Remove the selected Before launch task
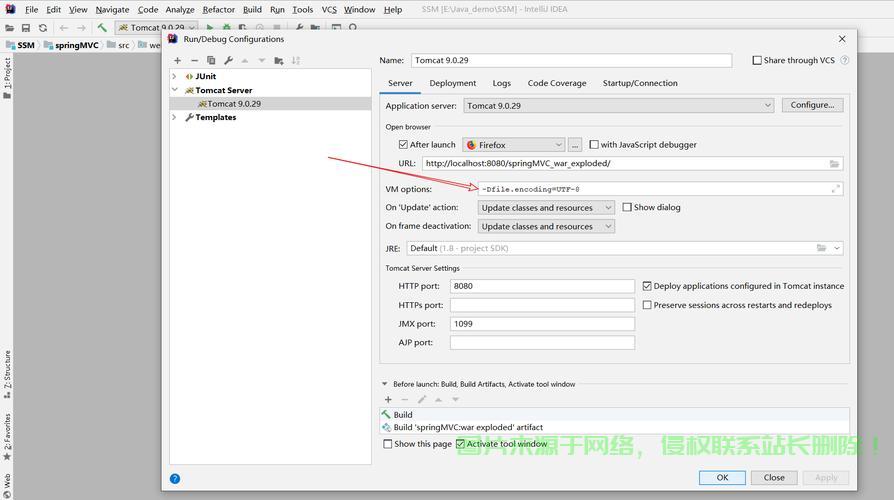 (x=405, y=400)
